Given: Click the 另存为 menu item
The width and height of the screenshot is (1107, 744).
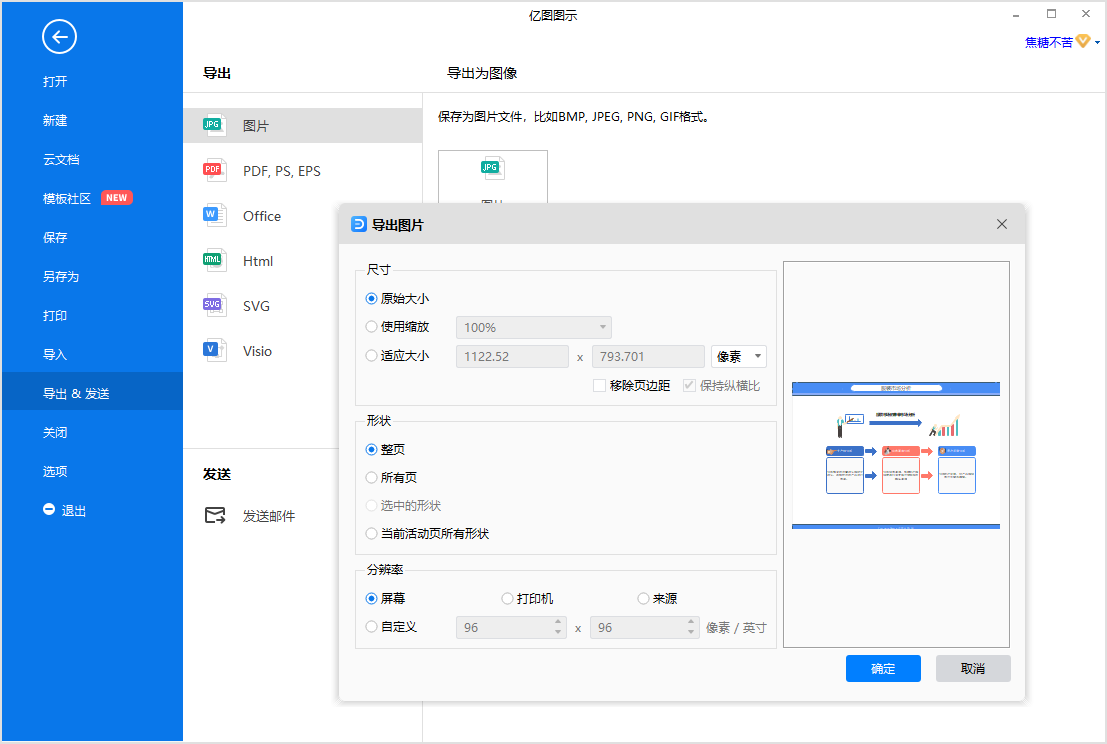Looking at the screenshot, I should click(61, 276).
